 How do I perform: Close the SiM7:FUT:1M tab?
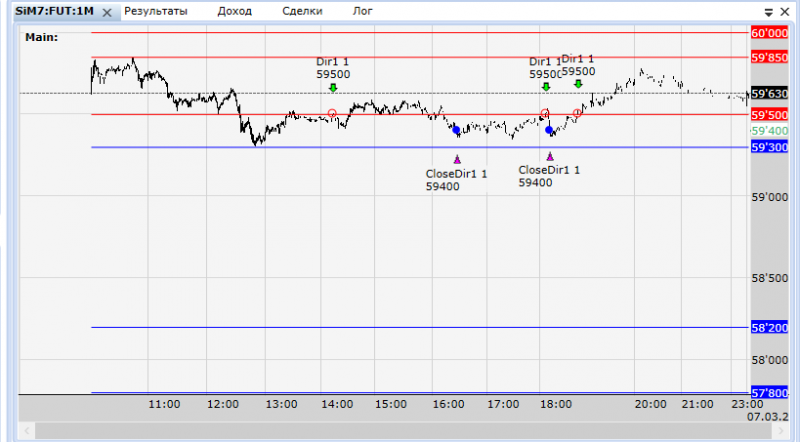[107, 12]
